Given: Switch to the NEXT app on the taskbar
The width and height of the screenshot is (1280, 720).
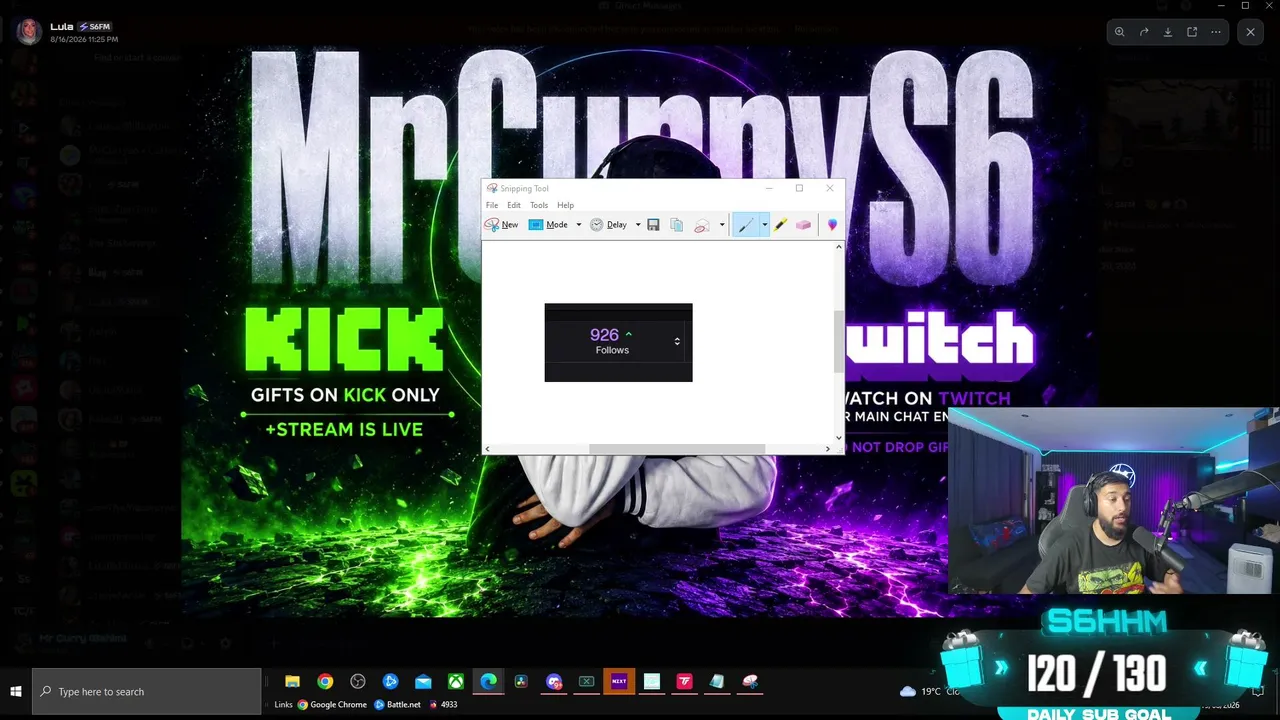Looking at the screenshot, I should pyautogui.click(x=619, y=682).
